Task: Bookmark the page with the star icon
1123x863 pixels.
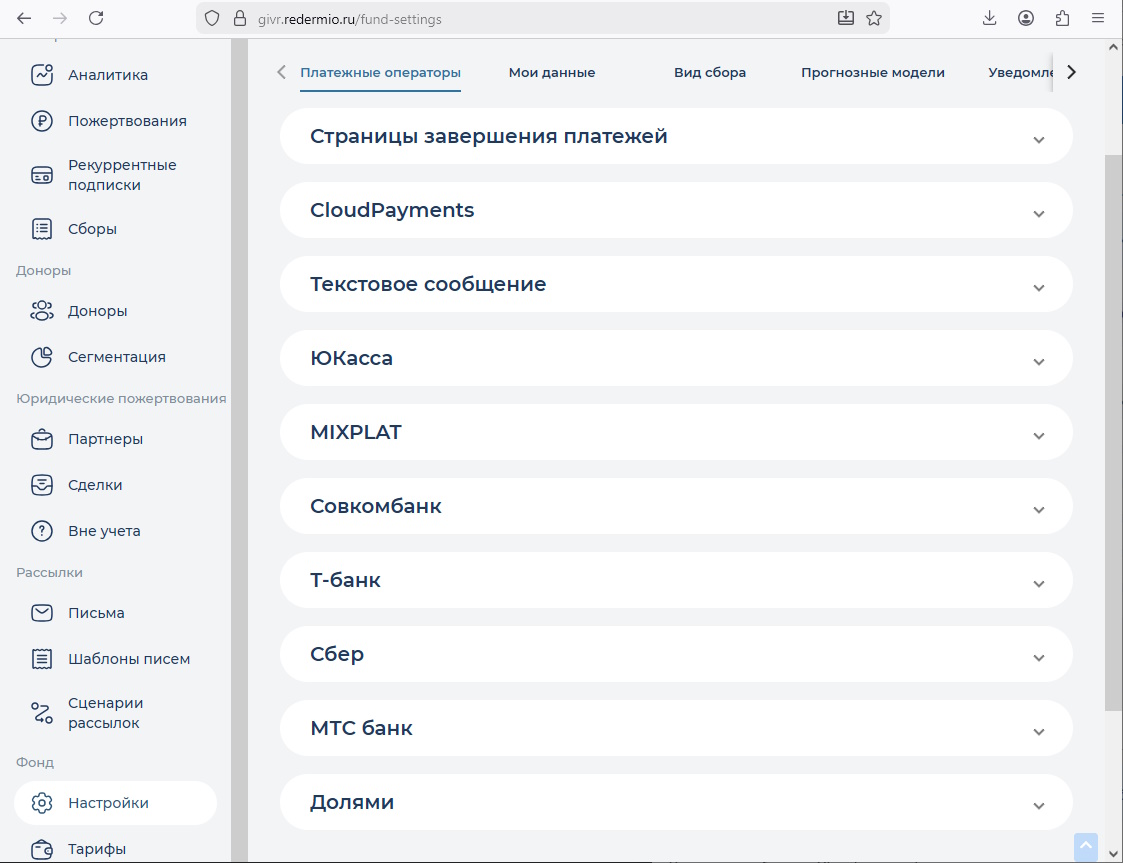Action: tap(874, 19)
